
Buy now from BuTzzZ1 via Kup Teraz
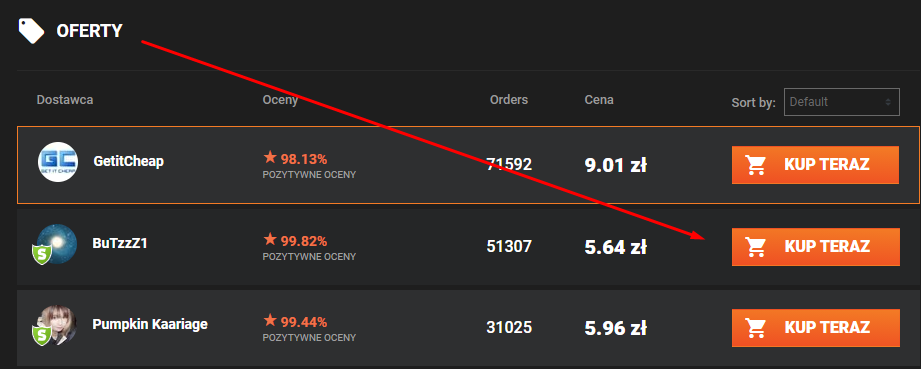[815, 247]
